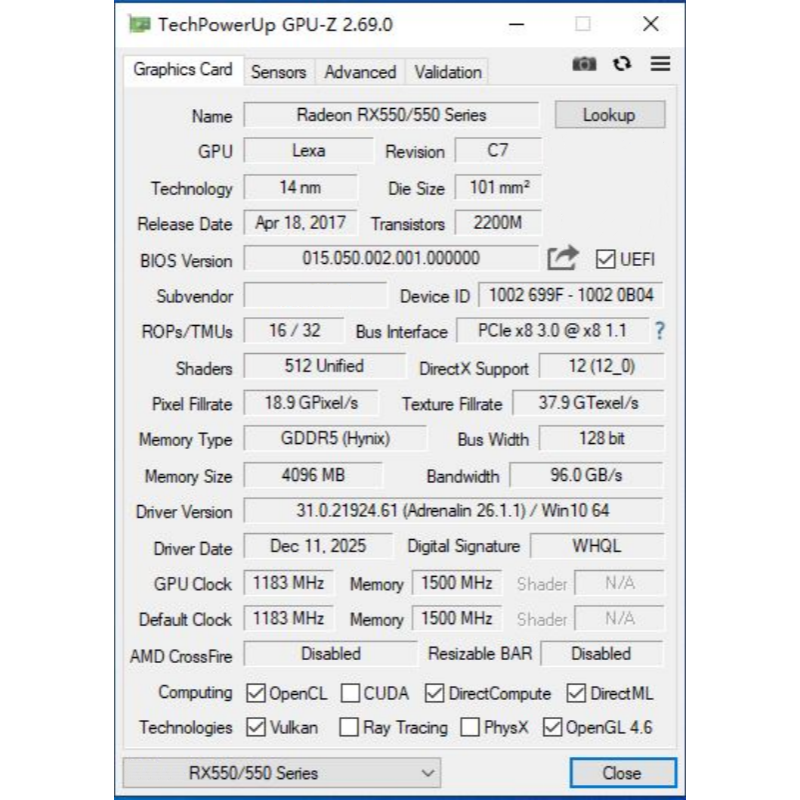Click the DirectX Support value 12 (12_0)
Viewport: 800px width, 800px height.
pyautogui.click(x=602, y=366)
